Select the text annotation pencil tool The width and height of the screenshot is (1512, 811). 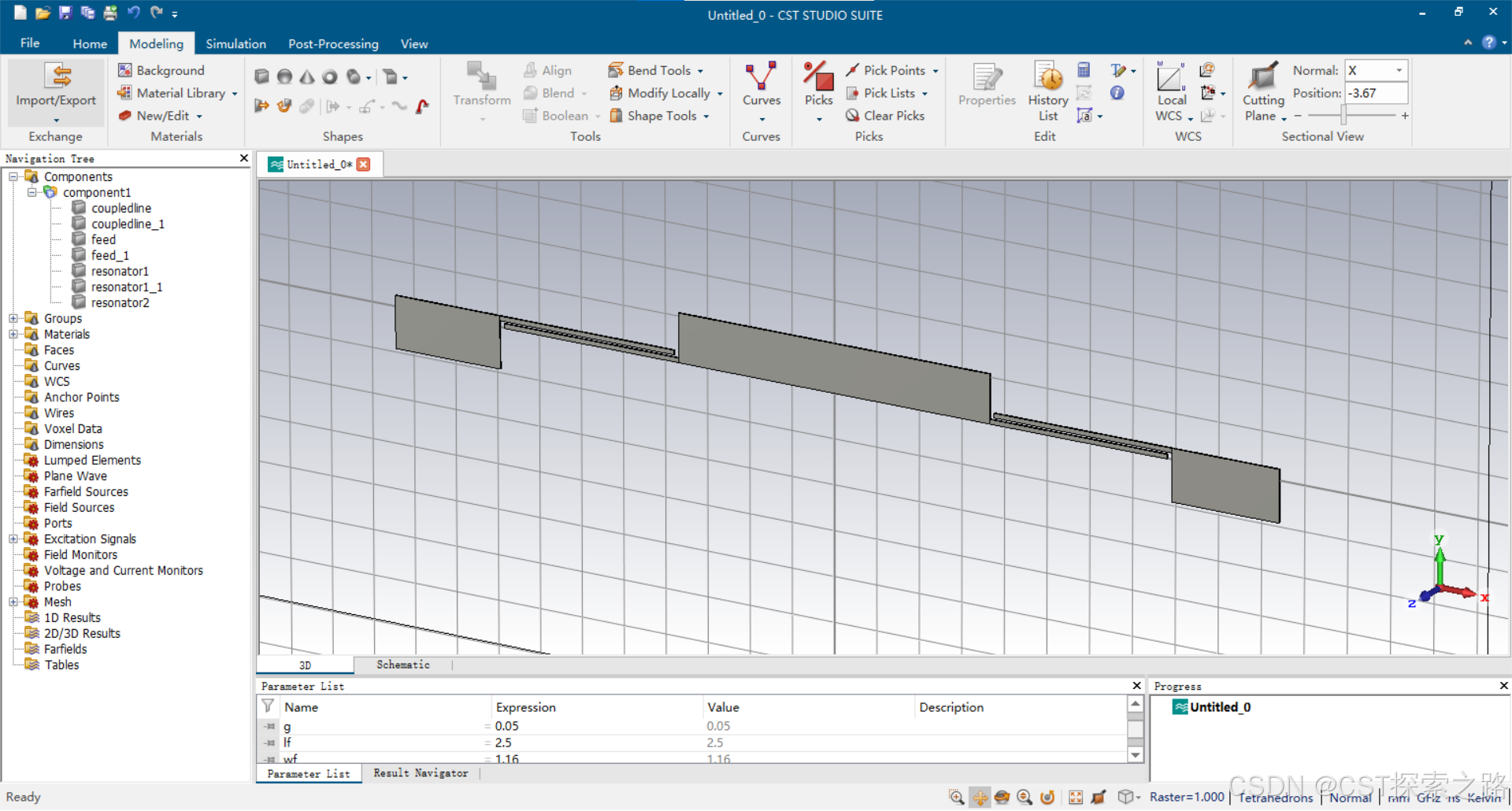click(x=1118, y=70)
